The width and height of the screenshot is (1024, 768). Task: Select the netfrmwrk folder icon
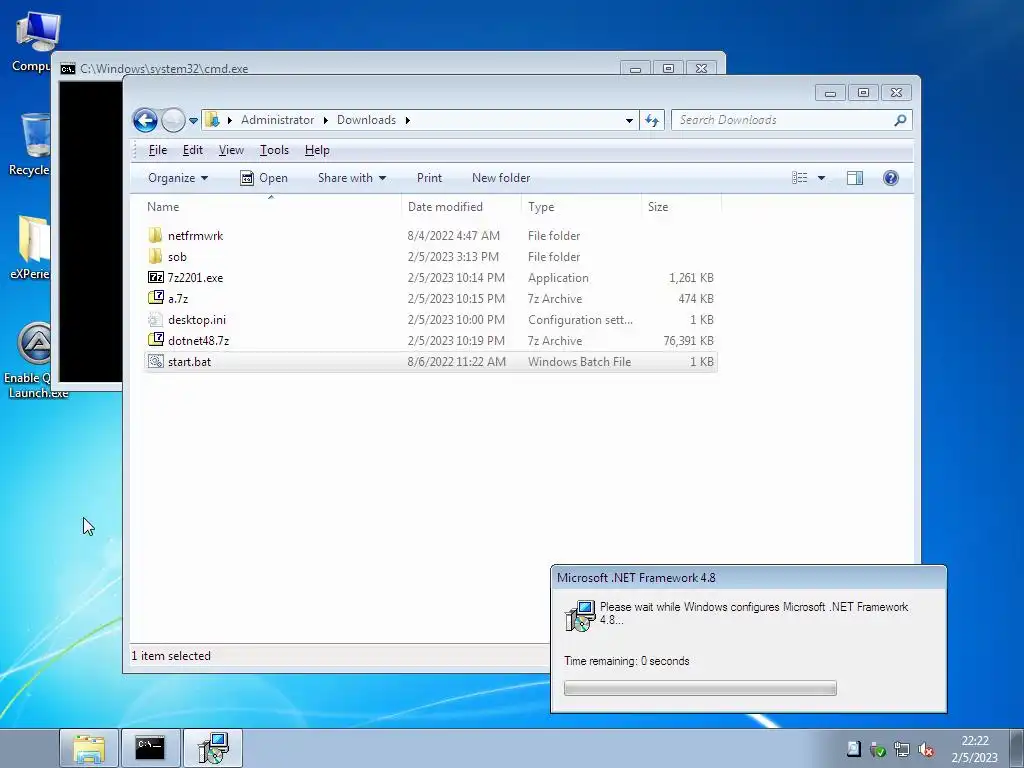[155, 235]
